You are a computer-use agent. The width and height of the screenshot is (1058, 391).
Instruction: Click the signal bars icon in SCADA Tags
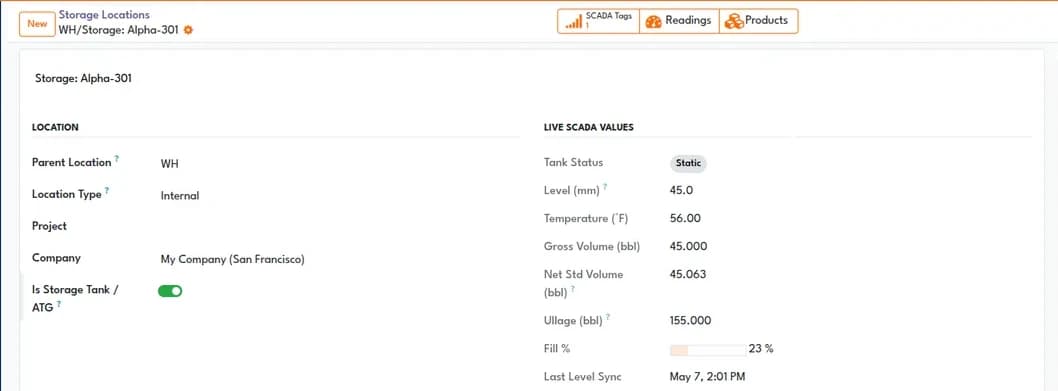(574, 22)
